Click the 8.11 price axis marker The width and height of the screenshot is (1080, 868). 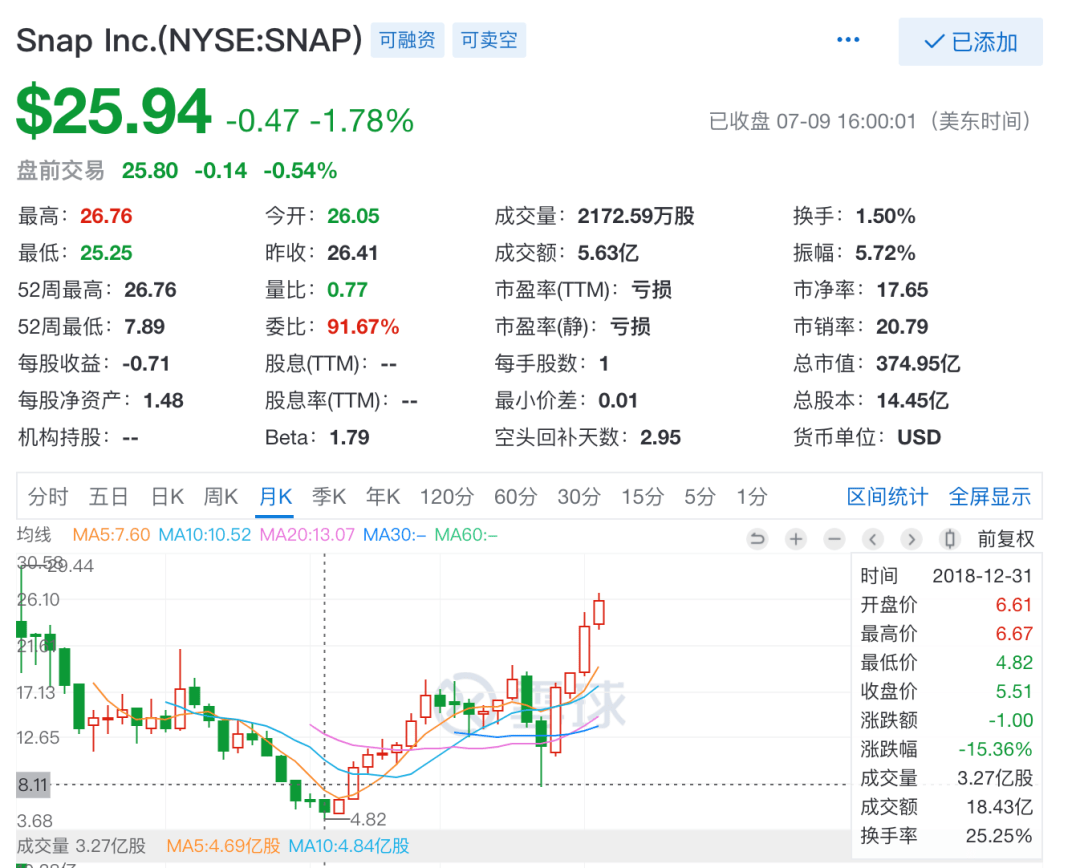33,785
